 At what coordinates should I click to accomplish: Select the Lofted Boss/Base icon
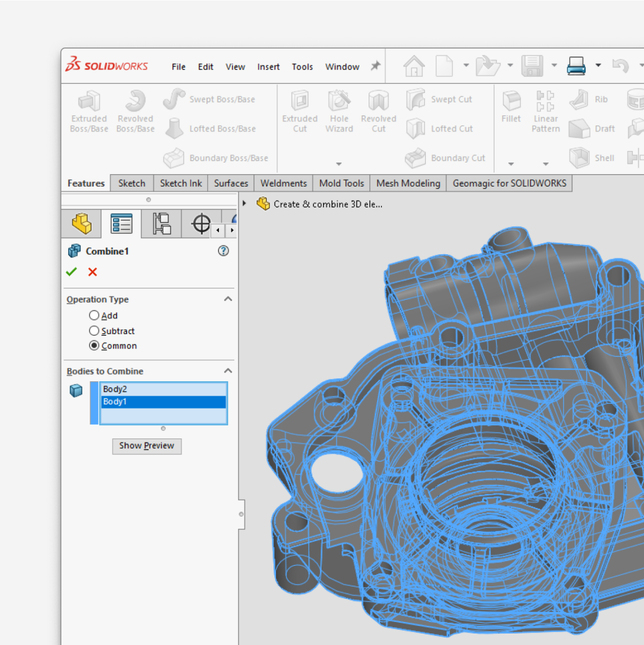point(174,128)
